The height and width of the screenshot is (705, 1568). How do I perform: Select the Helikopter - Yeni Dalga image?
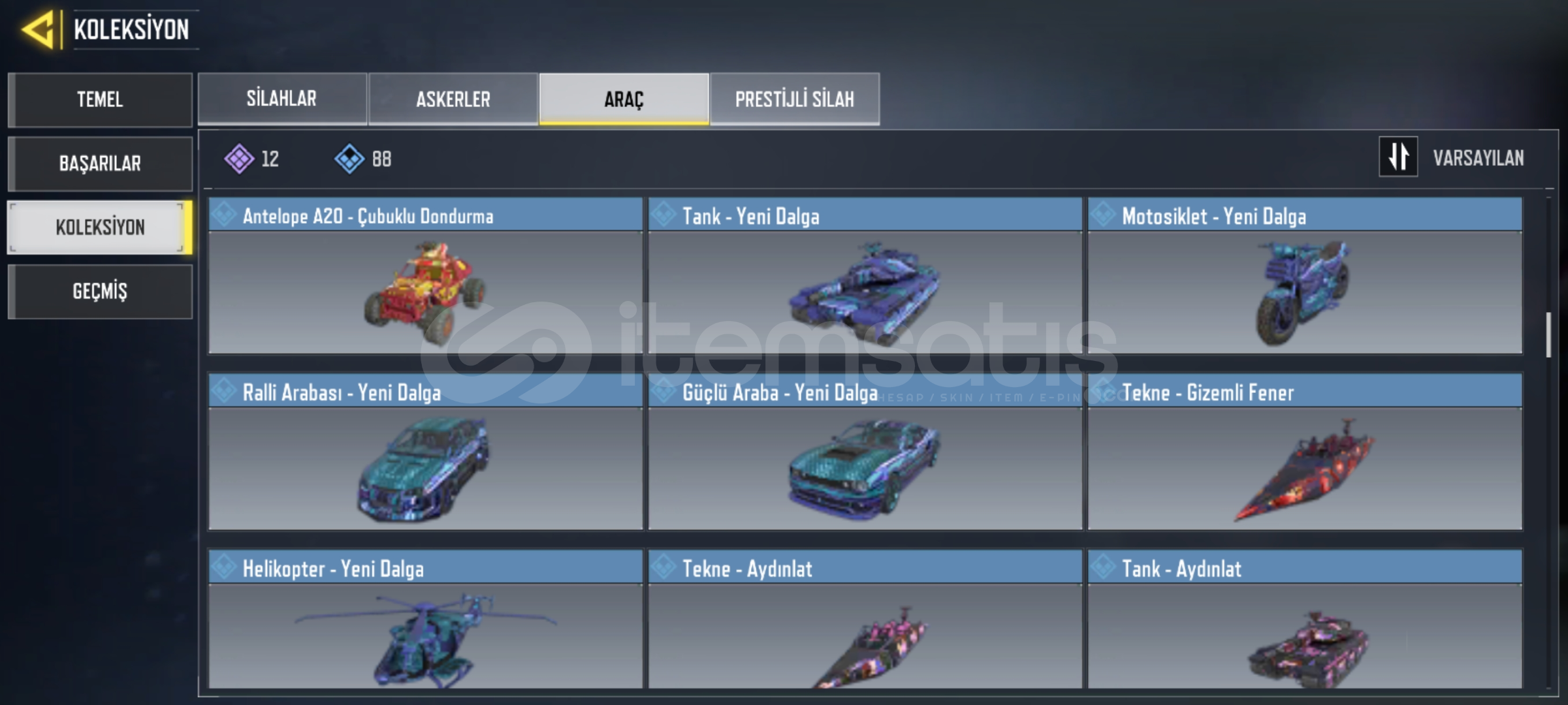(x=425, y=638)
